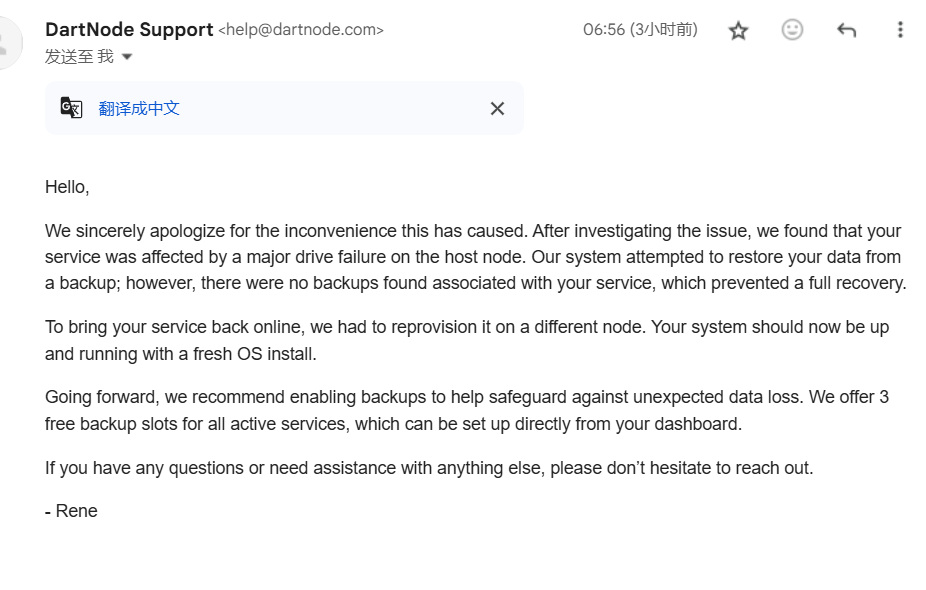Translate the message via 翻译成中文 link
The width and height of the screenshot is (926, 590).
point(139,109)
